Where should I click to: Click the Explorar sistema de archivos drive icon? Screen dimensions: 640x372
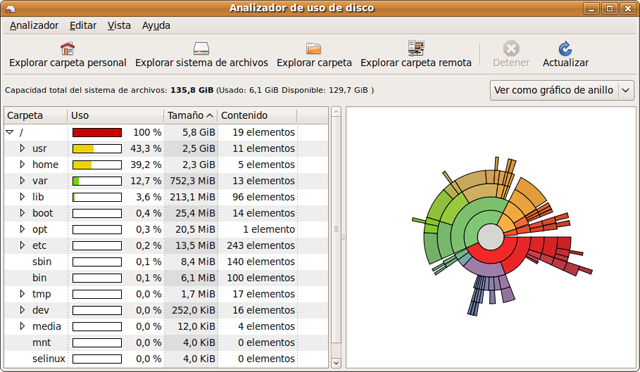(x=201, y=49)
